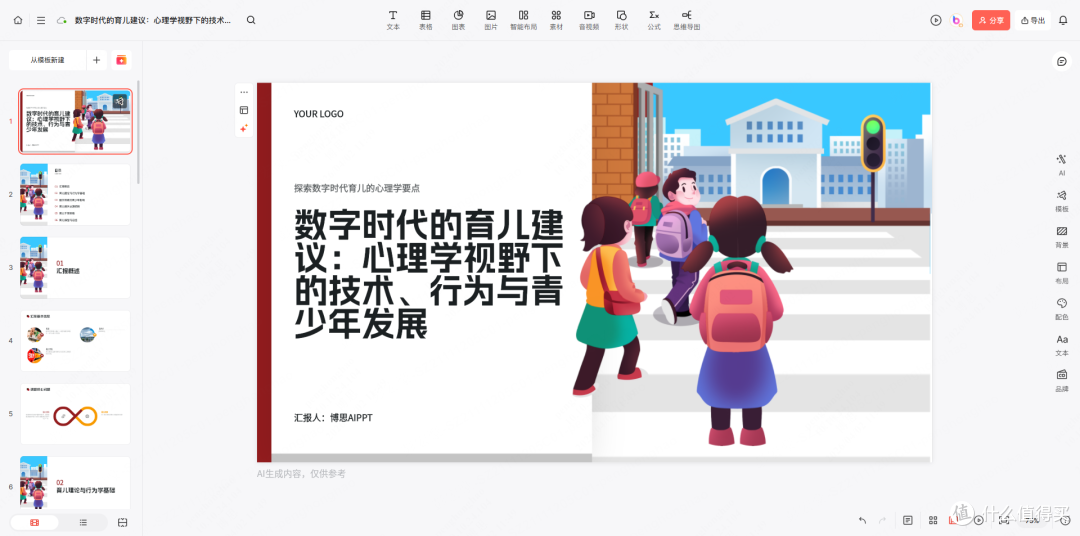The width and height of the screenshot is (1080, 536).
Task: Insert 音视频 audio or video
Action: pyautogui.click(x=589, y=20)
